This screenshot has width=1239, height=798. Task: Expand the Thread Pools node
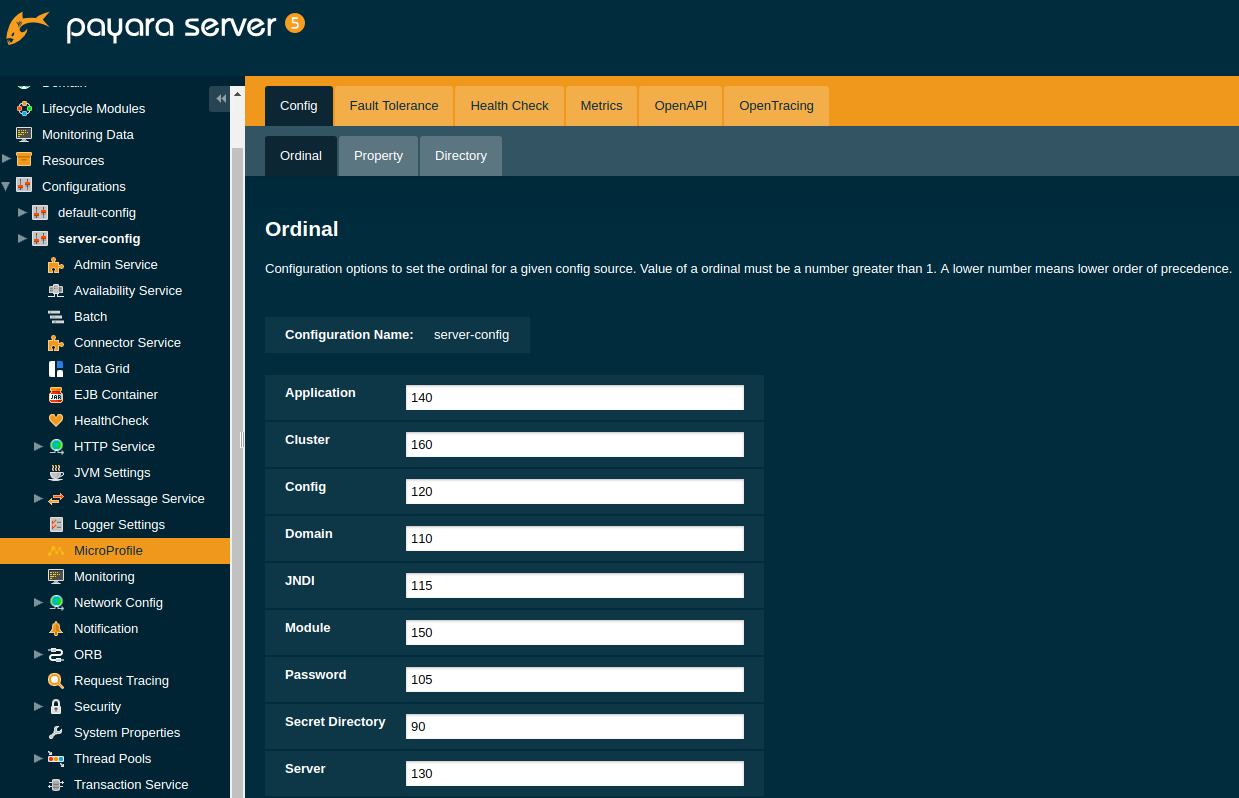pyautogui.click(x=38, y=758)
